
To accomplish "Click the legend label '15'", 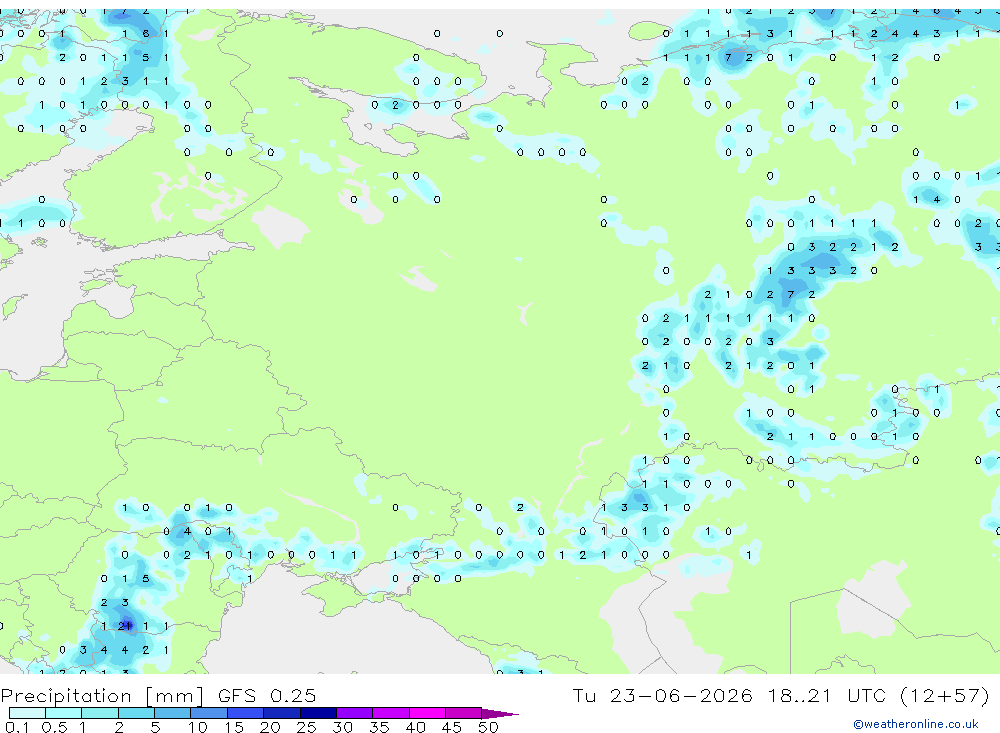I will coord(234,727).
